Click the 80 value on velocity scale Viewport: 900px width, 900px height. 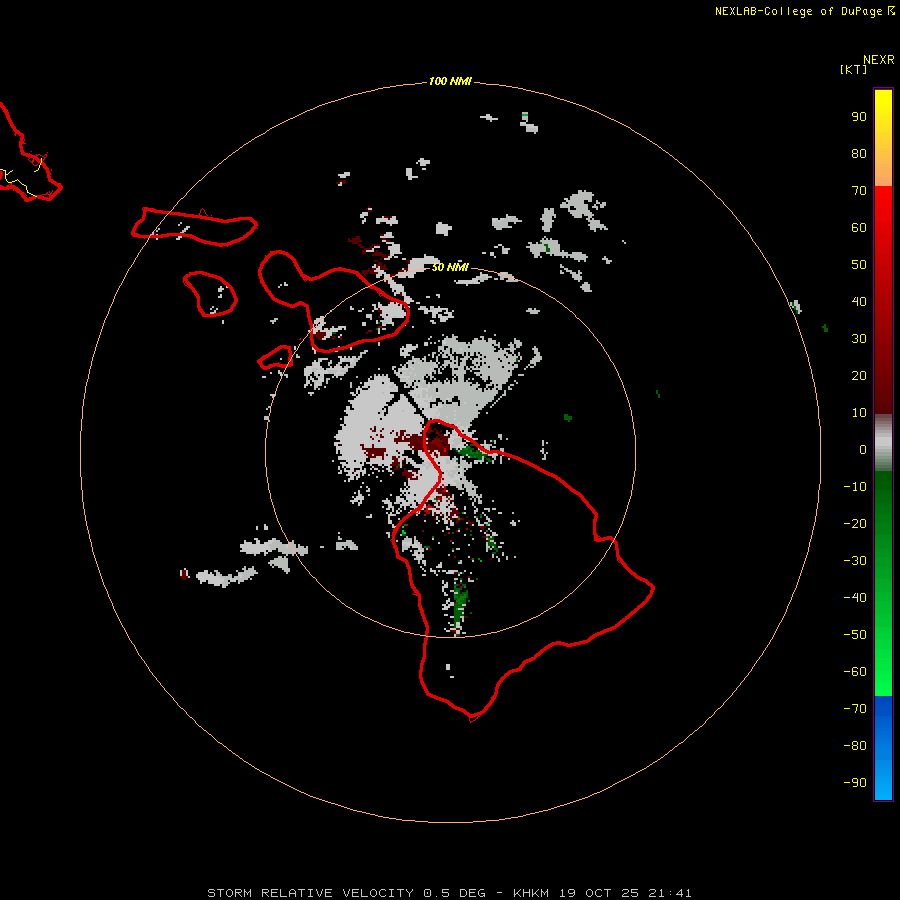pos(859,153)
